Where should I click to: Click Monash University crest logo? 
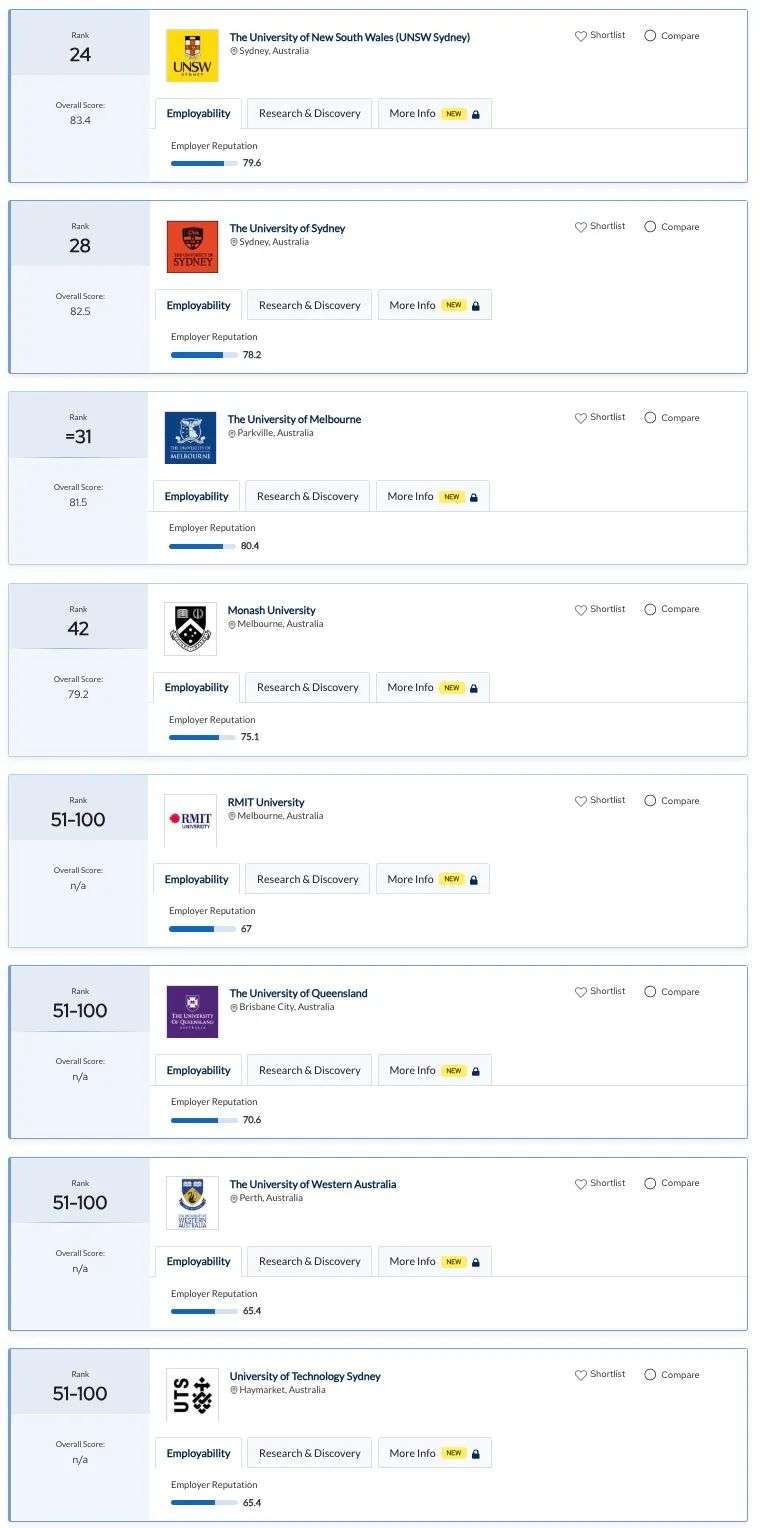[x=190, y=629]
